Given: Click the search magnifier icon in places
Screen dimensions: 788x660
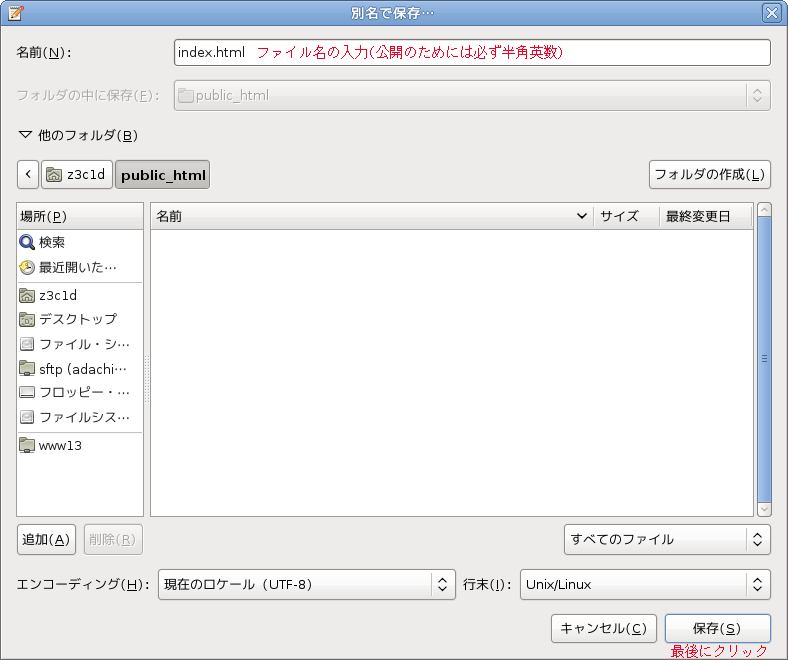Looking at the screenshot, I should pos(27,242).
